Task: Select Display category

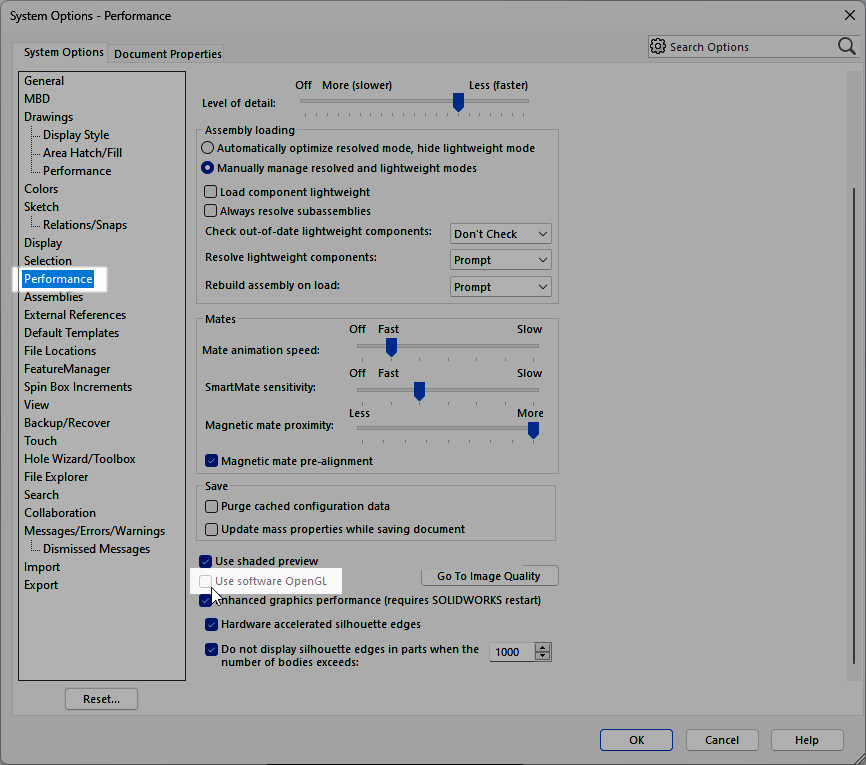Action: click(43, 243)
